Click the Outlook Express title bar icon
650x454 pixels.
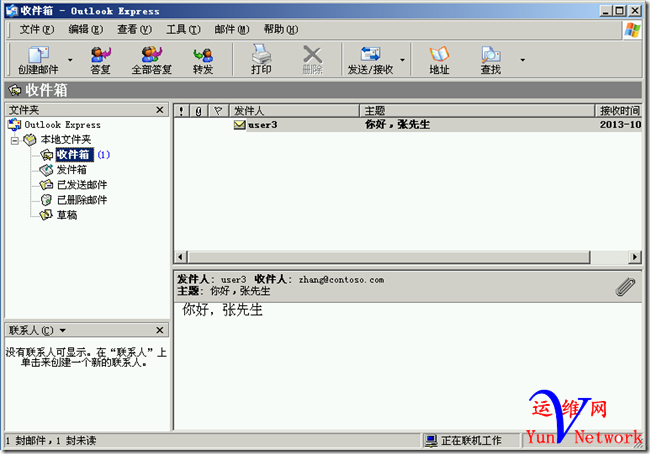coord(12,11)
